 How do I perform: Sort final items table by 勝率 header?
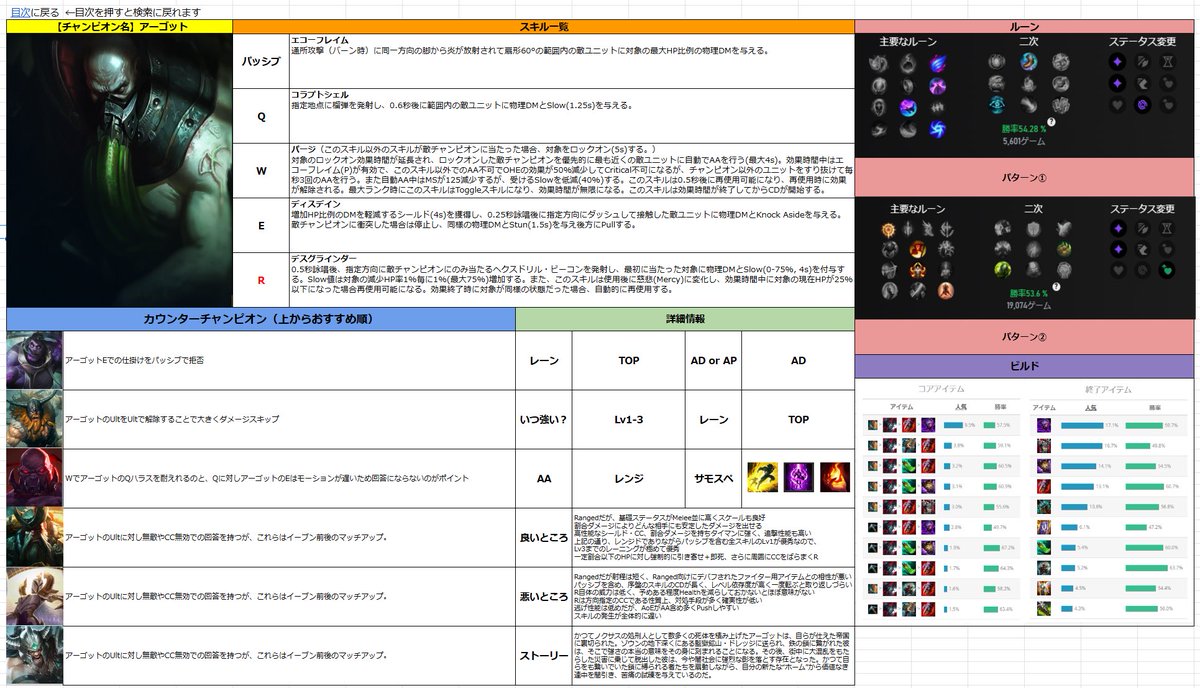(1155, 408)
